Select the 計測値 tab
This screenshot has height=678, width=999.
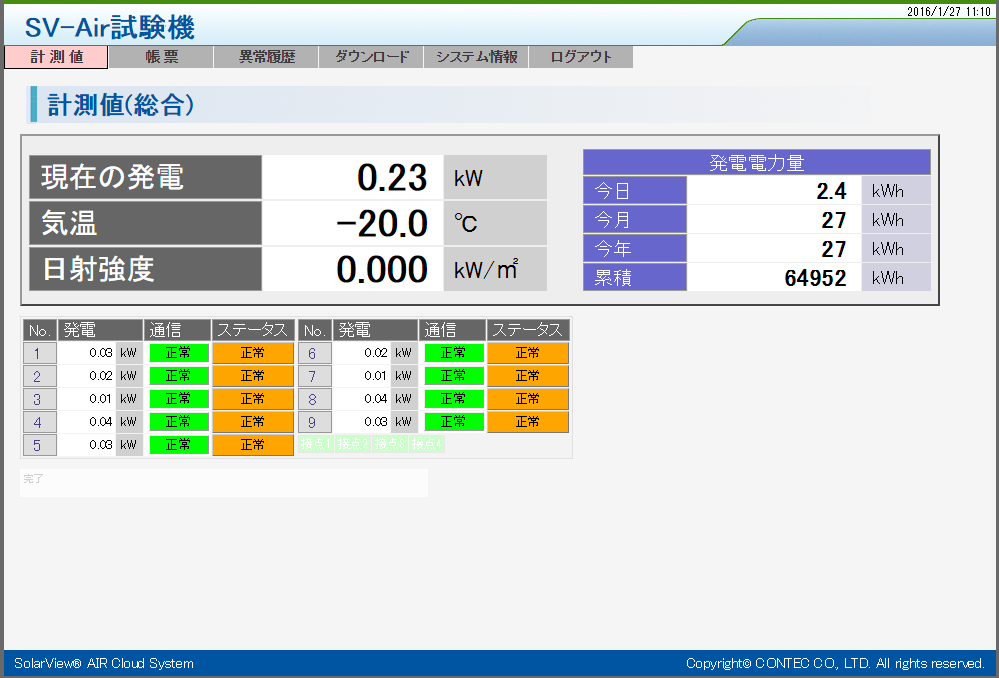[x=56, y=57]
